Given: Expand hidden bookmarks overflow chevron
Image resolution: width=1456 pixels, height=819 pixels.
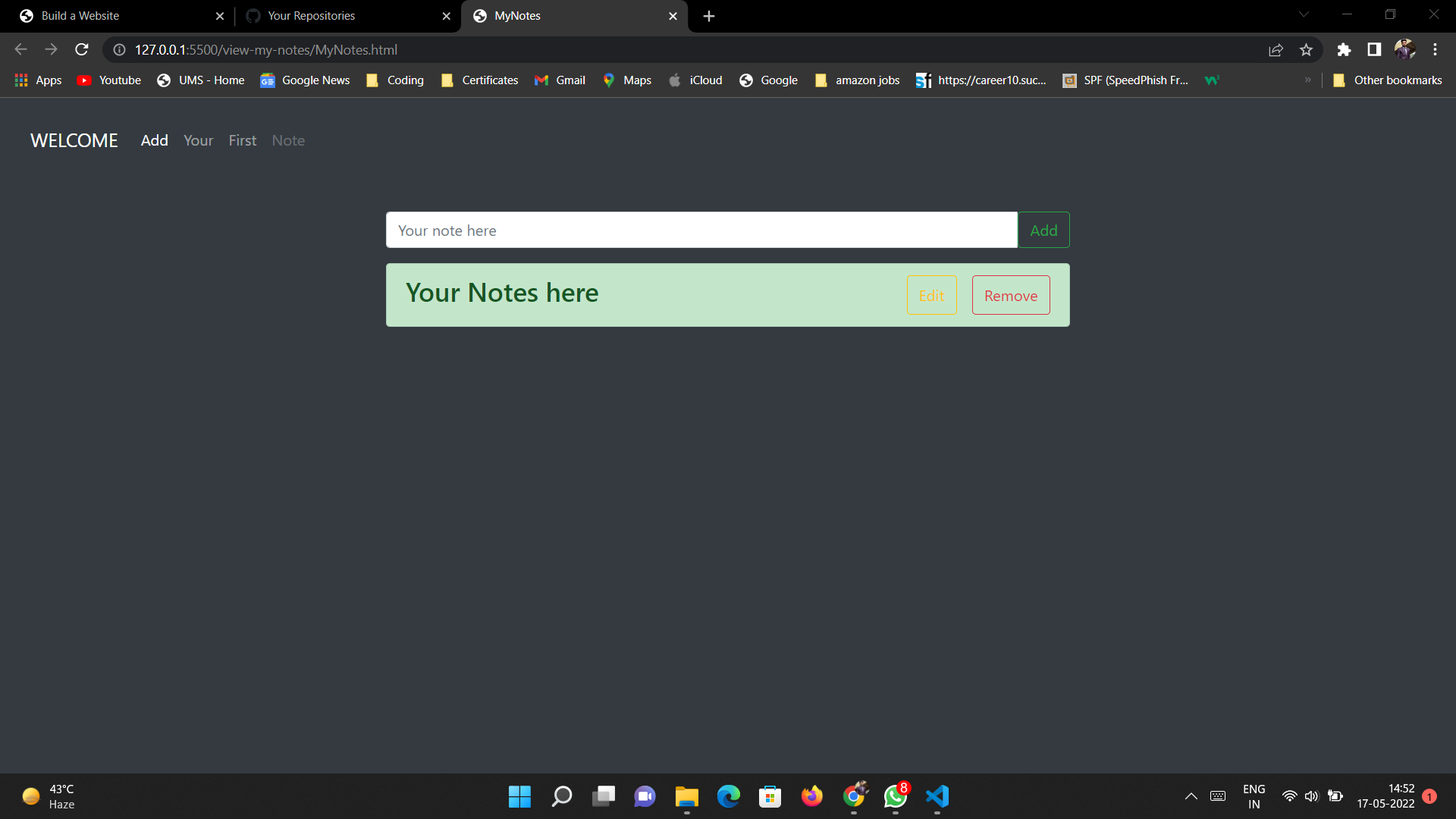Looking at the screenshot, I should pyautogui.click(x=1307, y=80).
